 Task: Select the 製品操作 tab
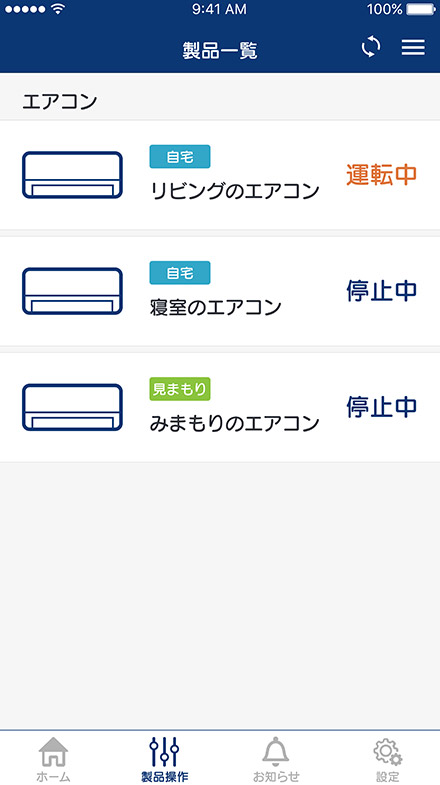pyautogui.click(x=165, y=759)
